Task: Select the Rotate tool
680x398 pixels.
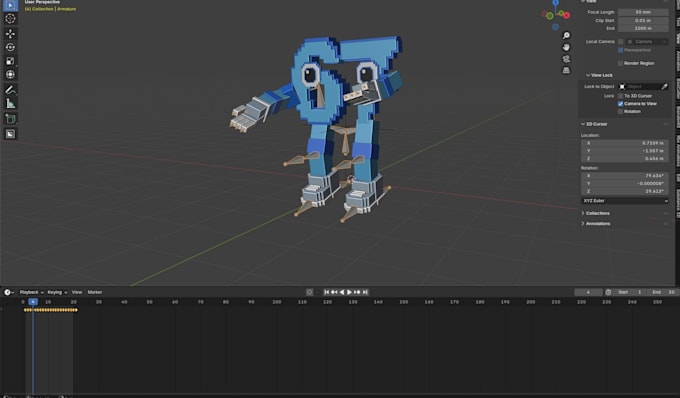Action: click(10, 47)
